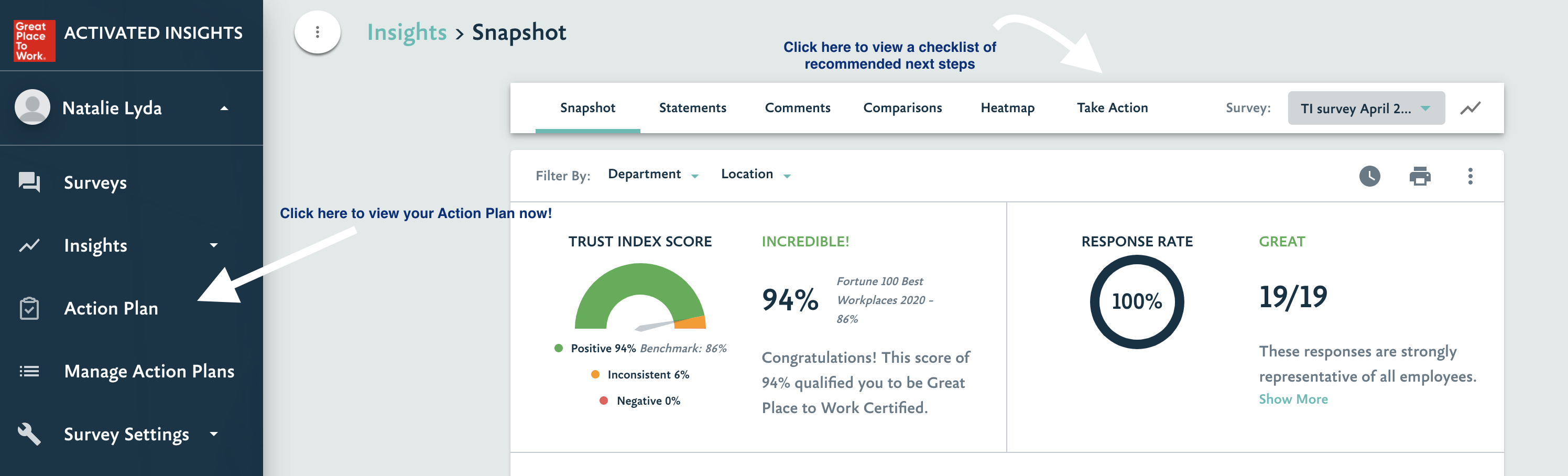Switch to the Statements tab
The image size is (1568, 476).
pos(693,108)
